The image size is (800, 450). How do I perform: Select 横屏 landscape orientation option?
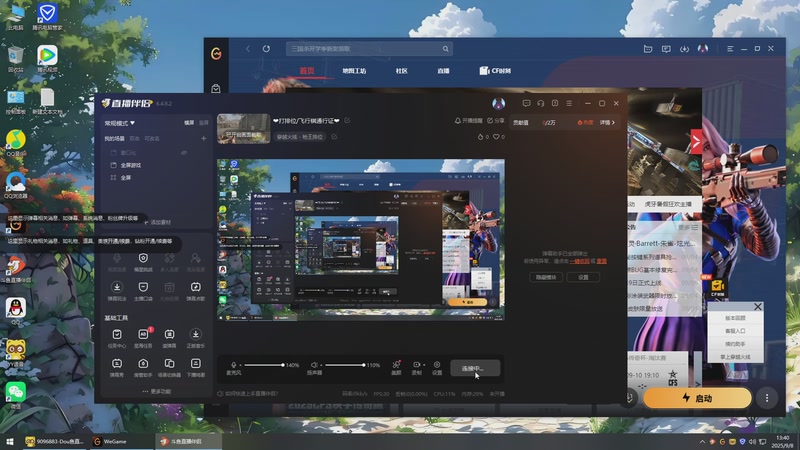189,123
